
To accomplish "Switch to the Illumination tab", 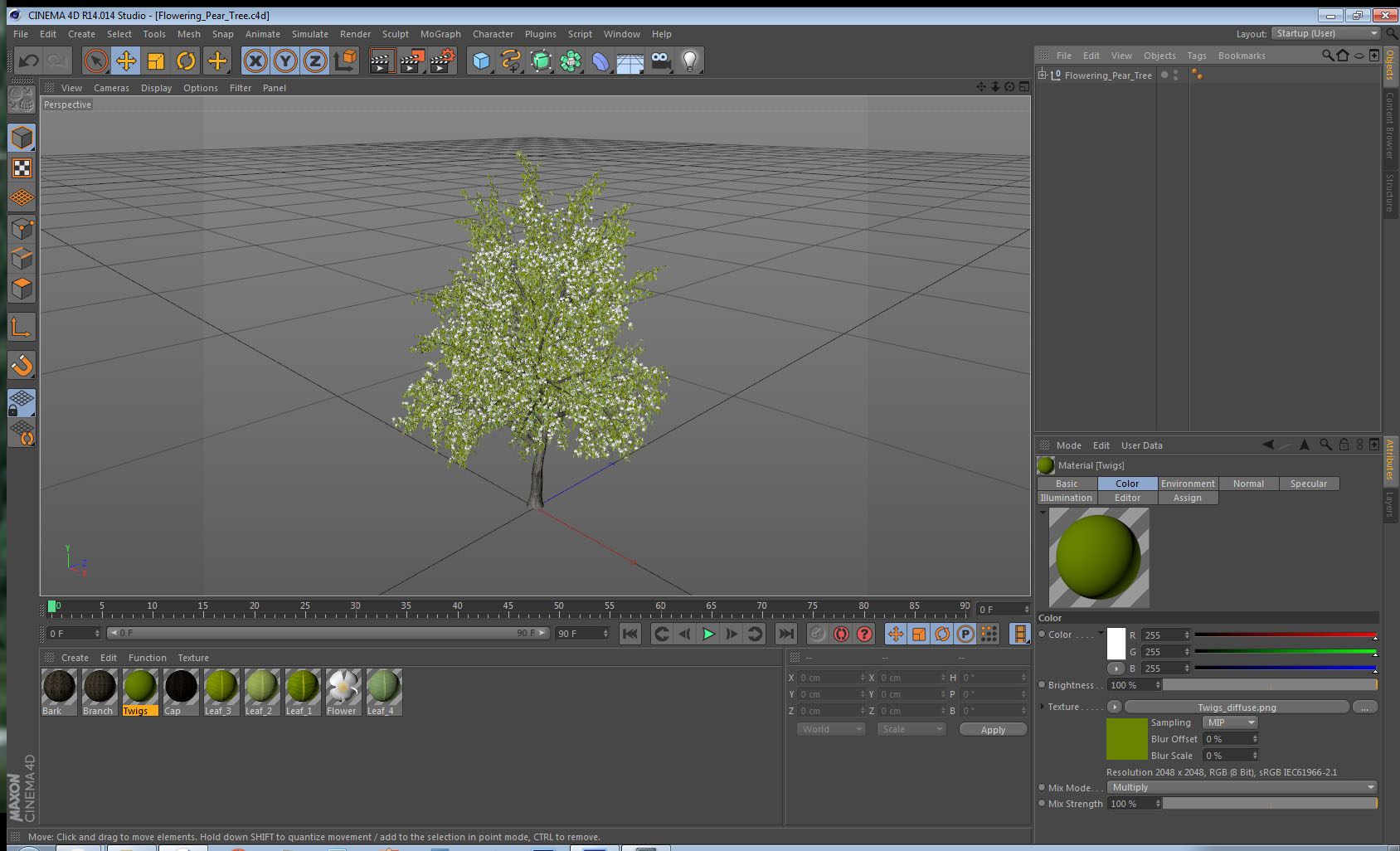I will [1067, 498].
